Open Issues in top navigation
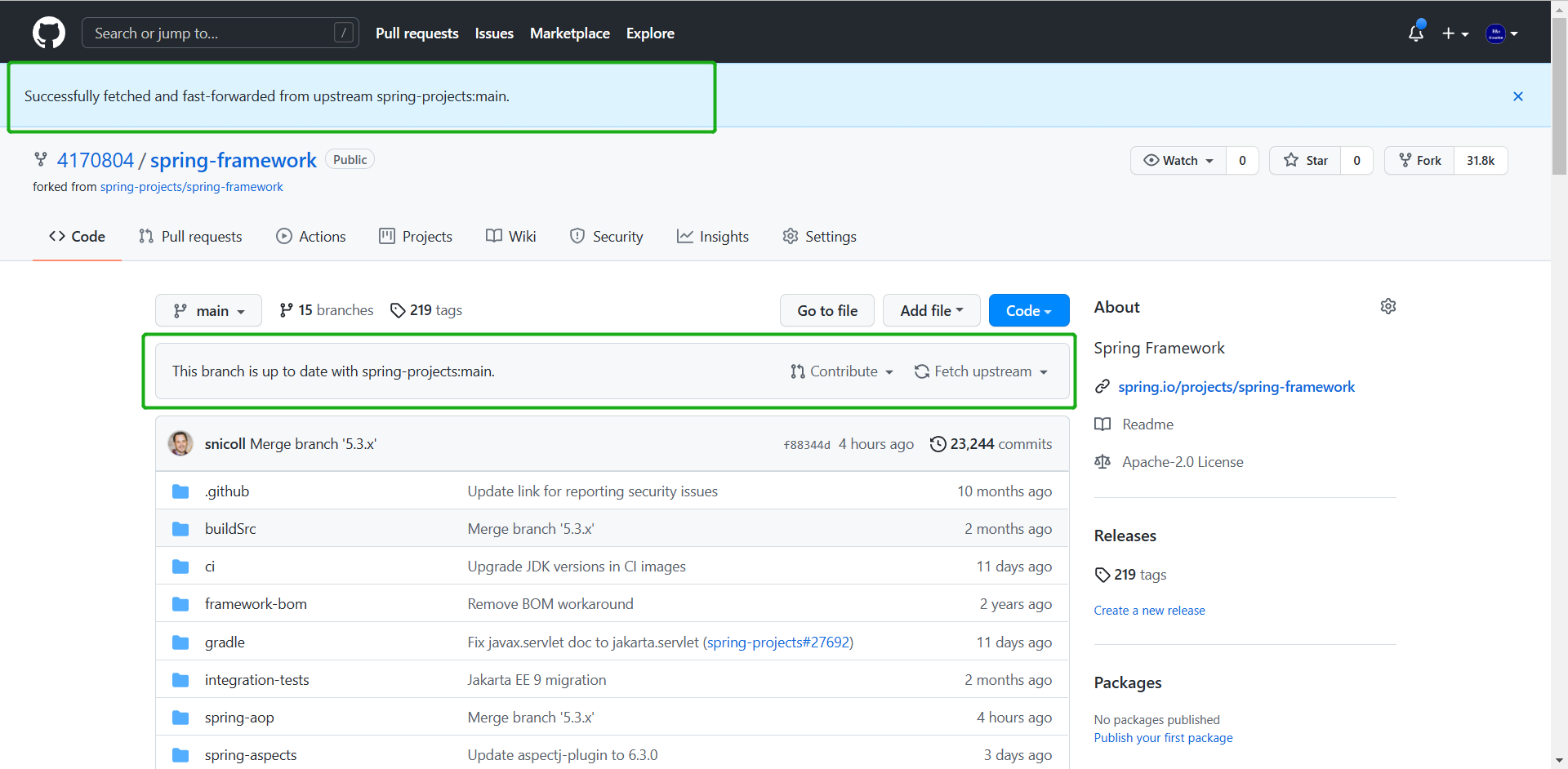The image size is (1568, 769). click(494, 33)
